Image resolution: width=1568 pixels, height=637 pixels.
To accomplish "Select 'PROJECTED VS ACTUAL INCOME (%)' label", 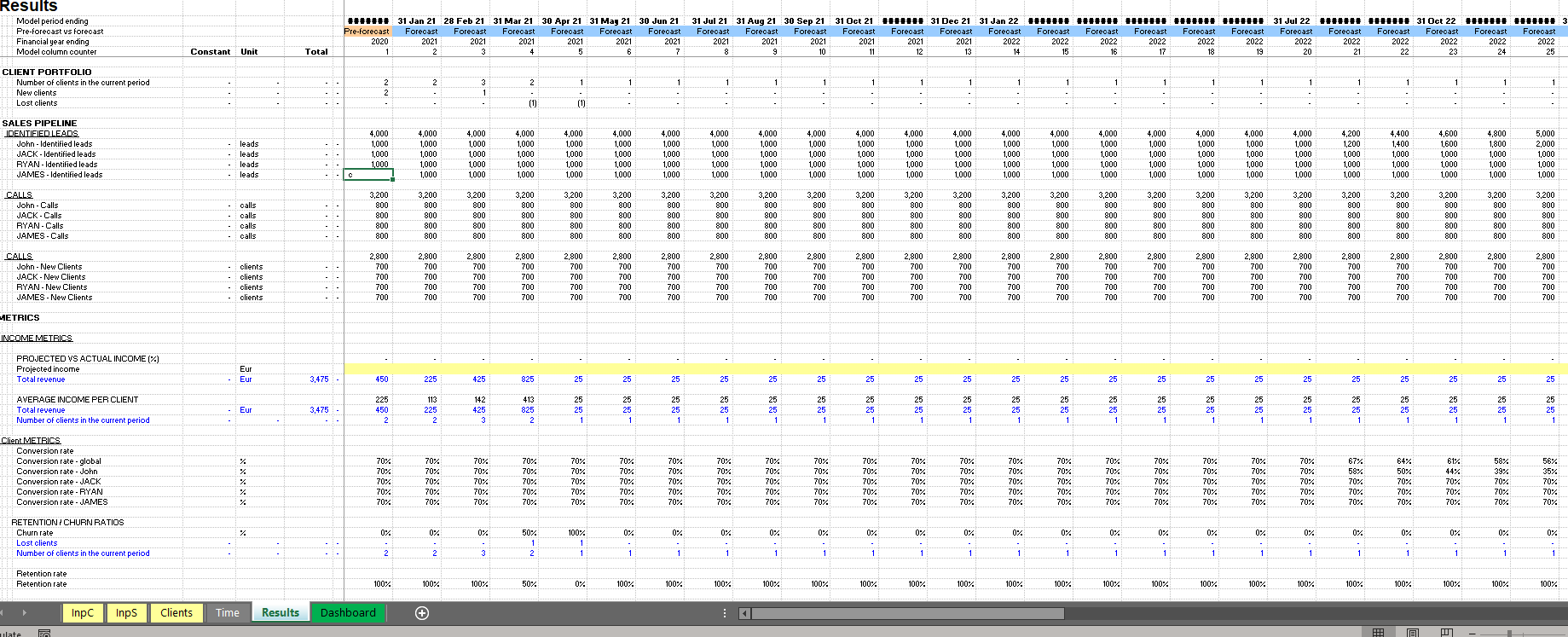I will (88, 359).
